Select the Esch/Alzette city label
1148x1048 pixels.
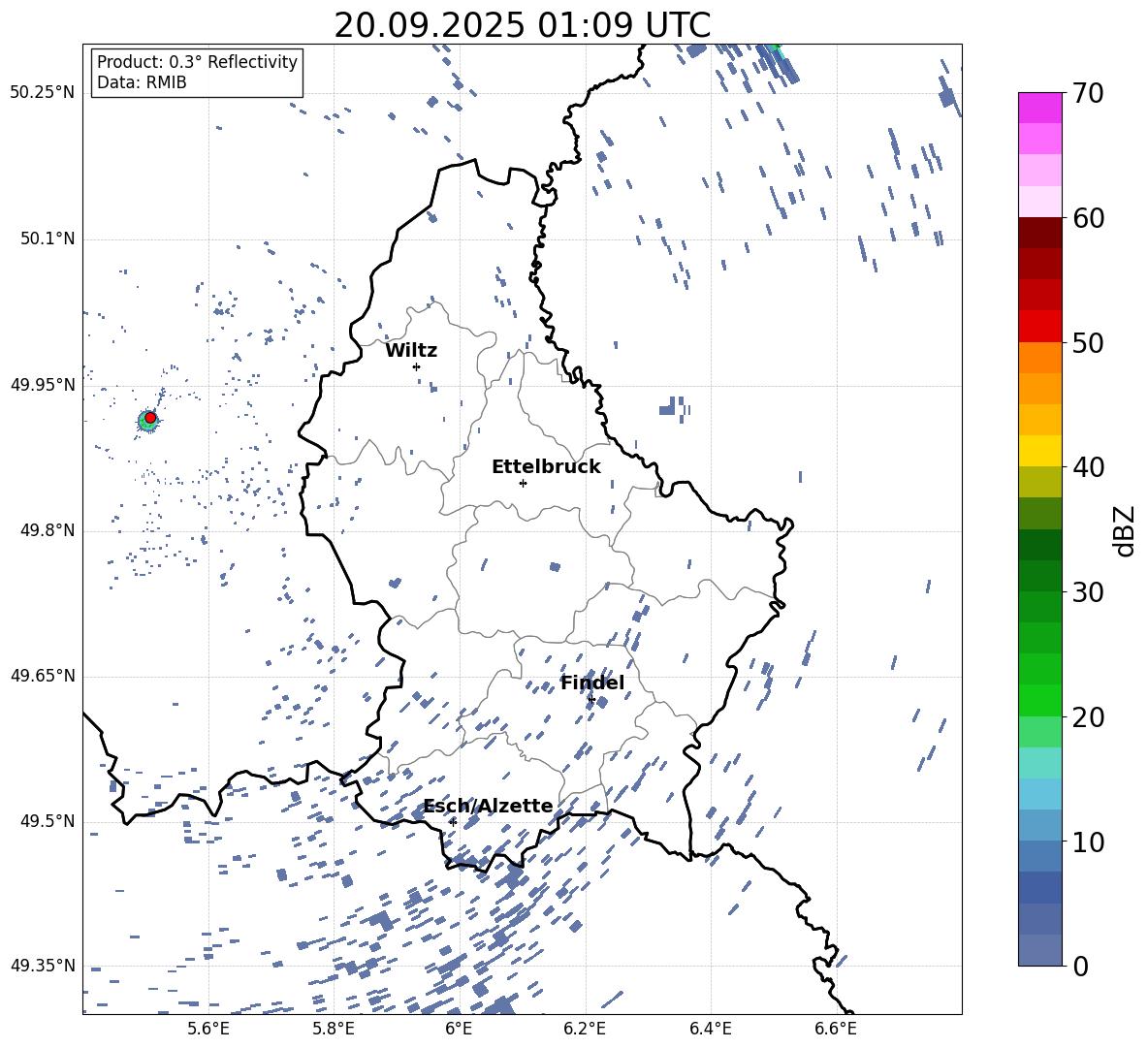[489, 806]
